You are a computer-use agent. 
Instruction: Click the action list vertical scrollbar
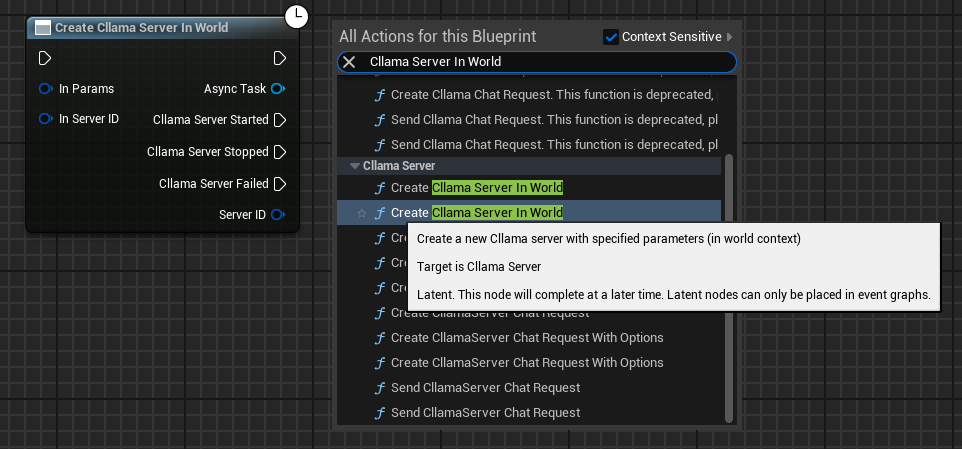click(729, 288)
